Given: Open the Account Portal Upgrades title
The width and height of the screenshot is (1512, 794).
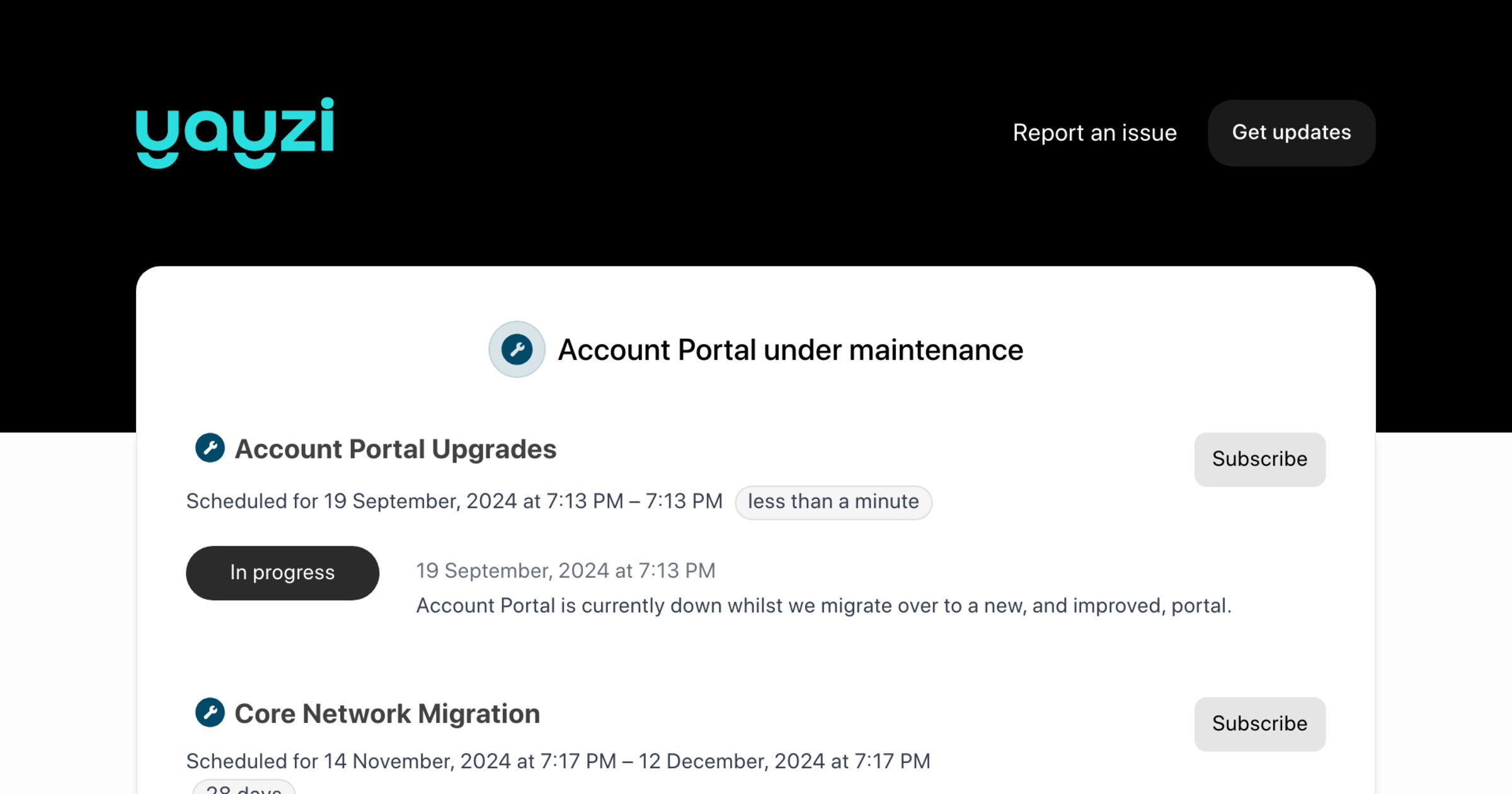Looking at the screenshot, I should 396,449.
